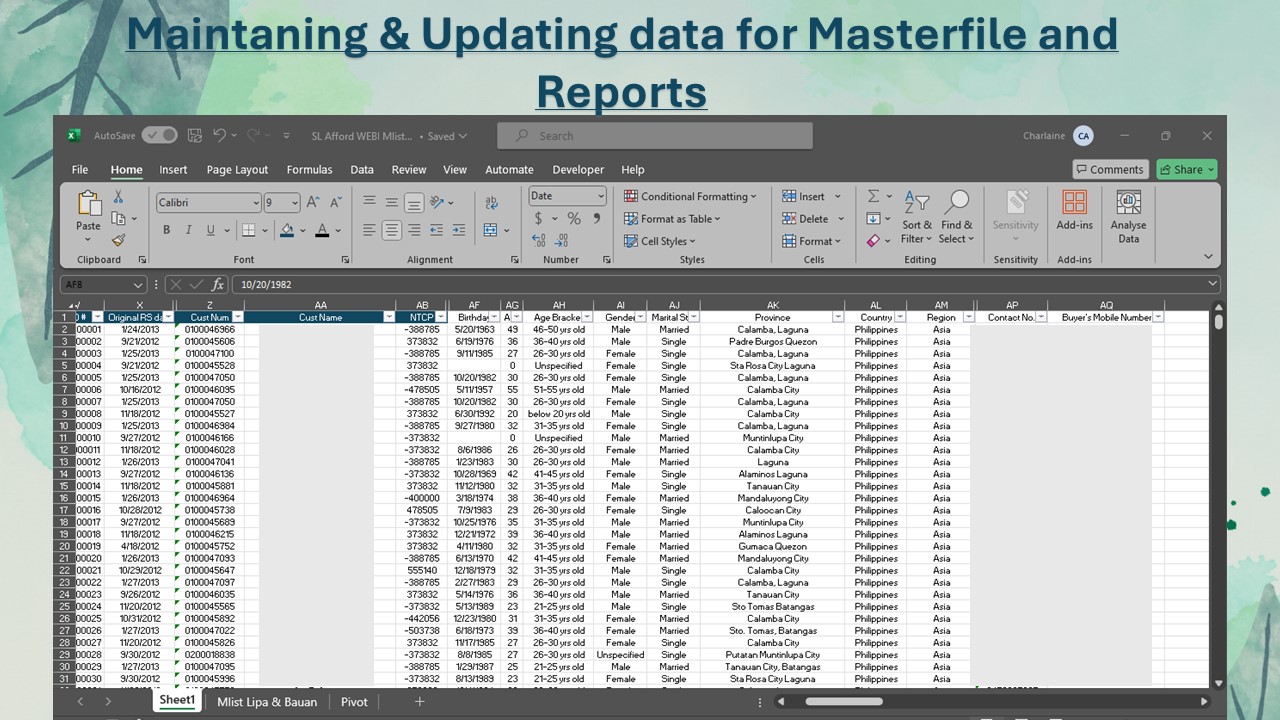The image size is (1280, 720).
Task: Toggle Italic formatting
Action: 189,230
